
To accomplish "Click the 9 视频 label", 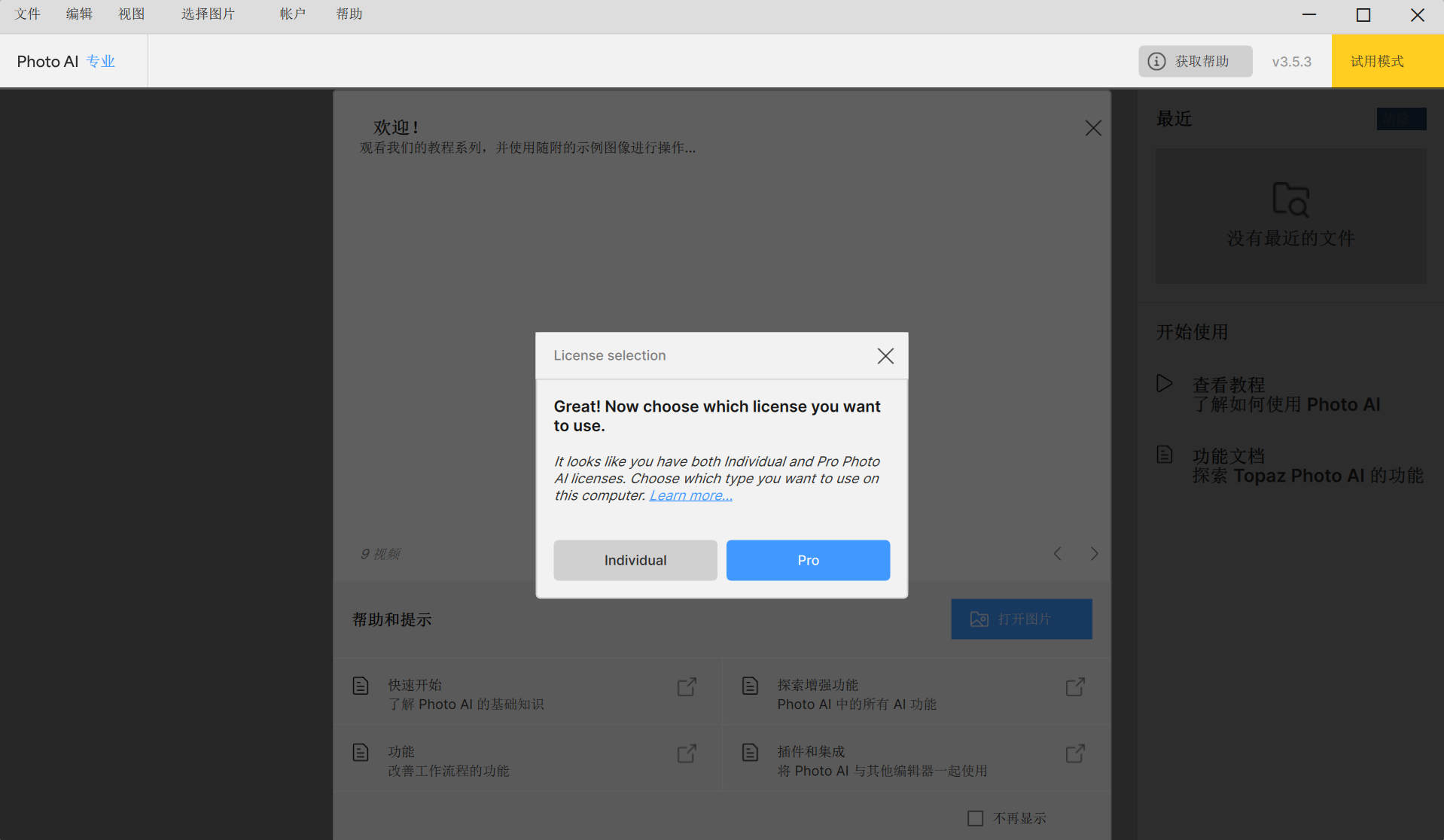I will click(x=380, y=554).
